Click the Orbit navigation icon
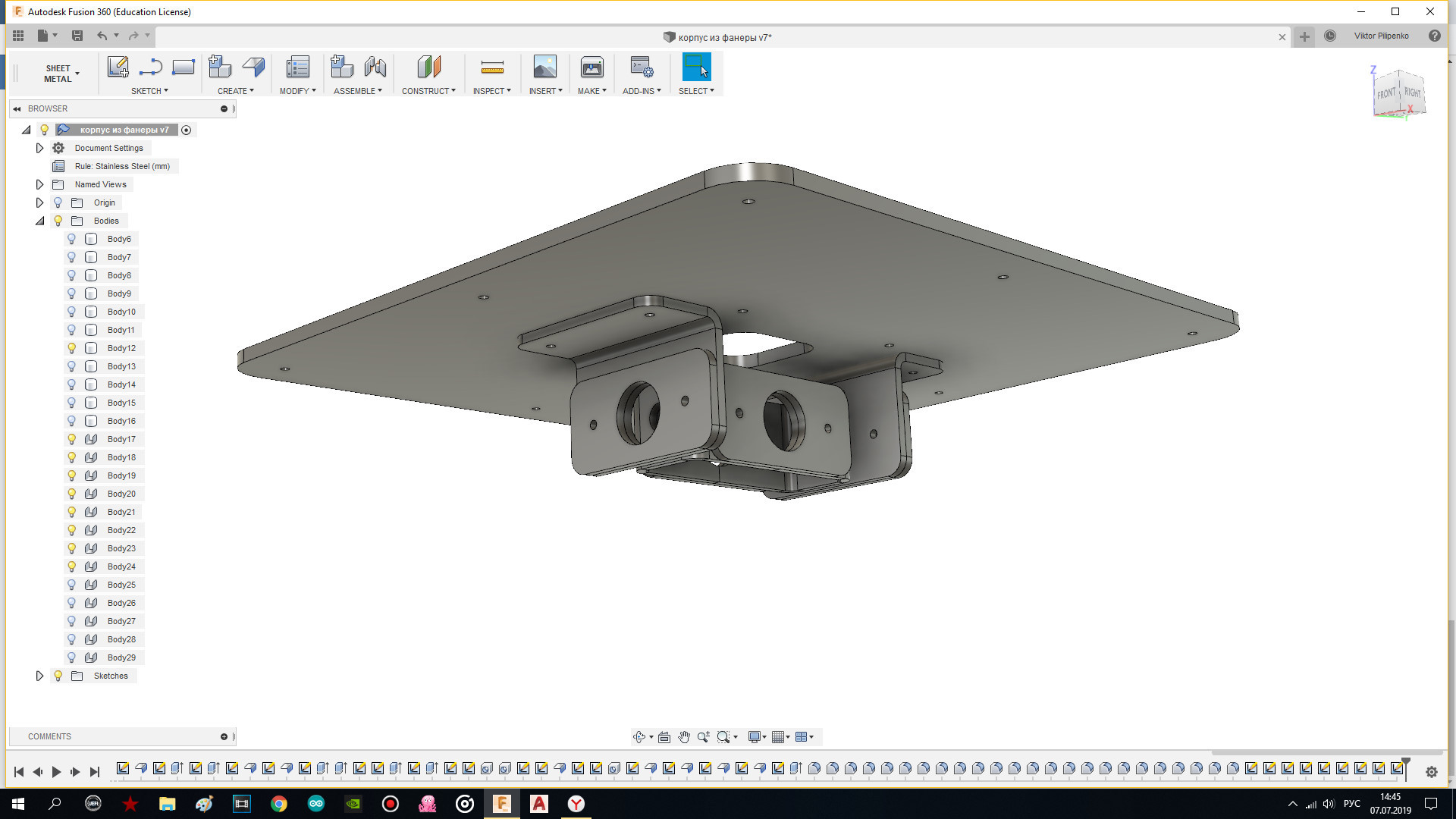 point(639,737)
